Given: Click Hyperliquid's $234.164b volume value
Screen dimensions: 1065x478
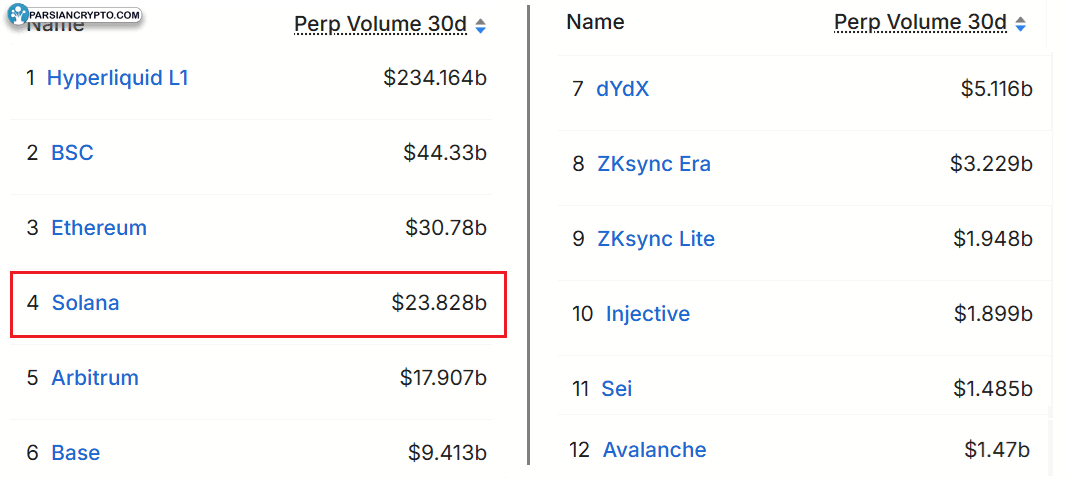Looking at the screenshot, I should [x=435, y=78].
